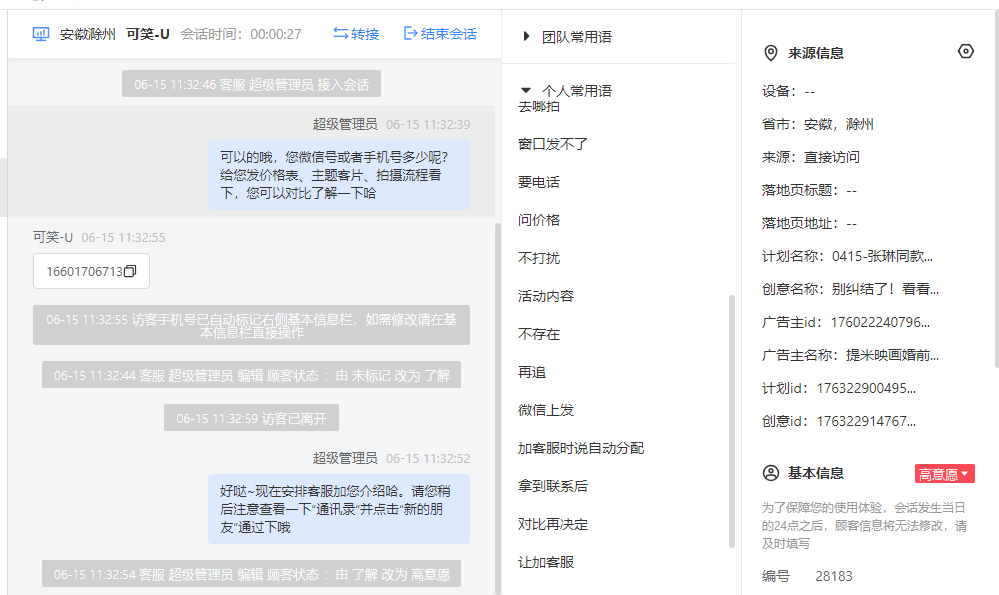Open the 高意愿 status dropdown
This screenshot has width=999, height=595.
tap(944, 474)
